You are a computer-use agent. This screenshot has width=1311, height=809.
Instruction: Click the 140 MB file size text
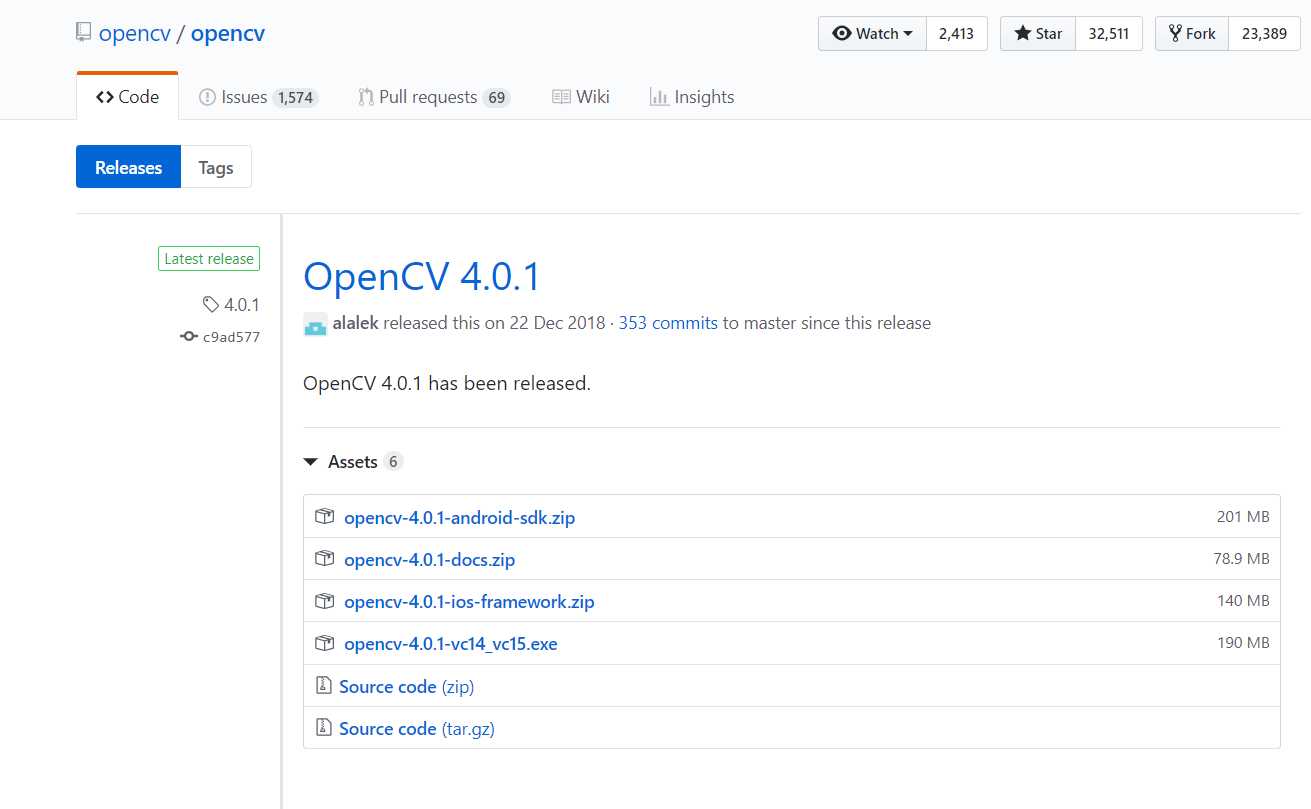(x=1243, y=601)
